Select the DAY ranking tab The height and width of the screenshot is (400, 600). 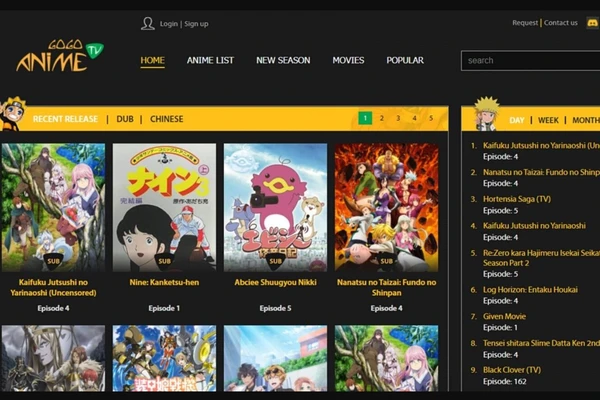pos(517,120)
